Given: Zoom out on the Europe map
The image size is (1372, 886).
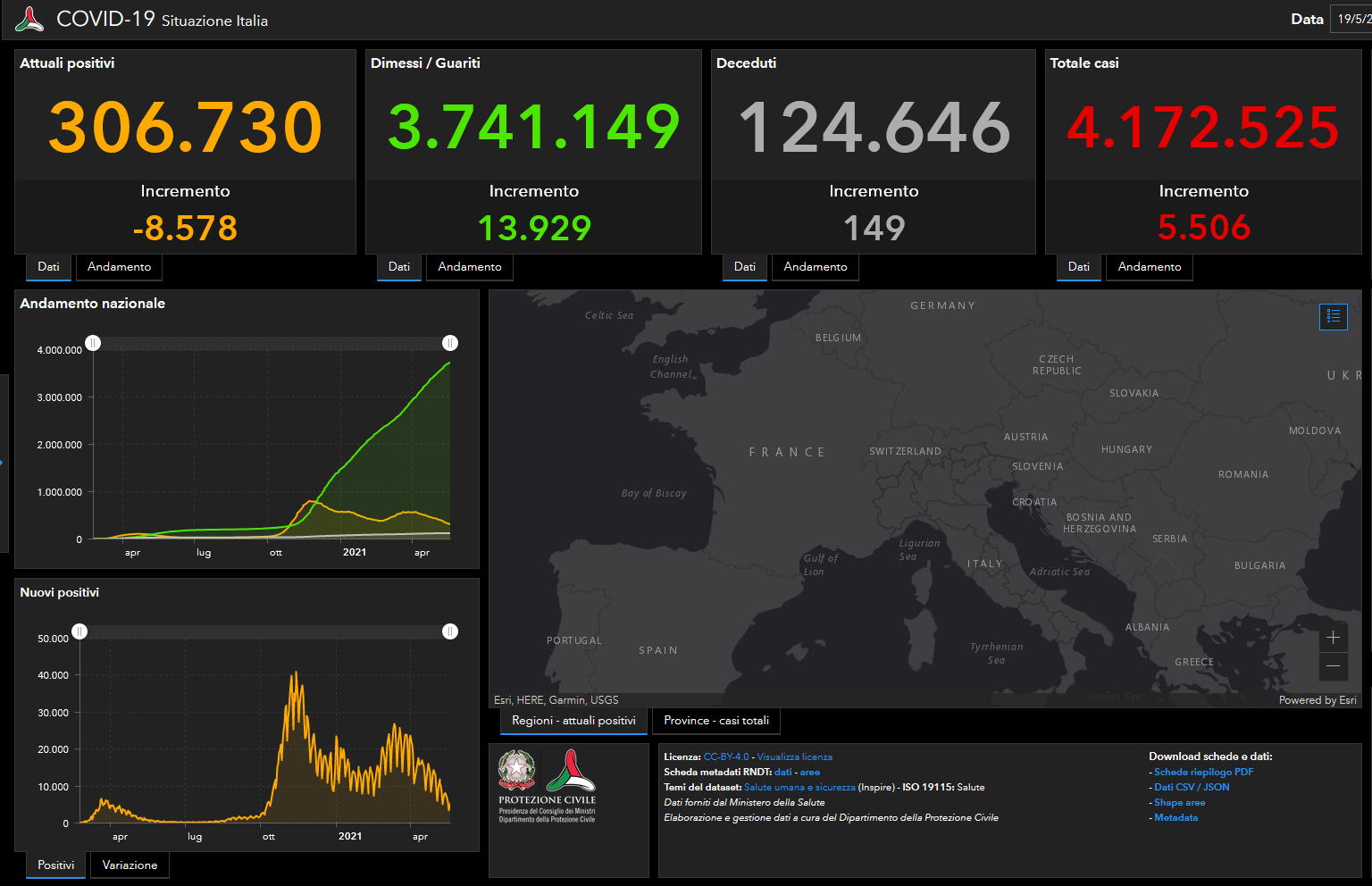Looking at the screenshot, I should click(1333, 666).
